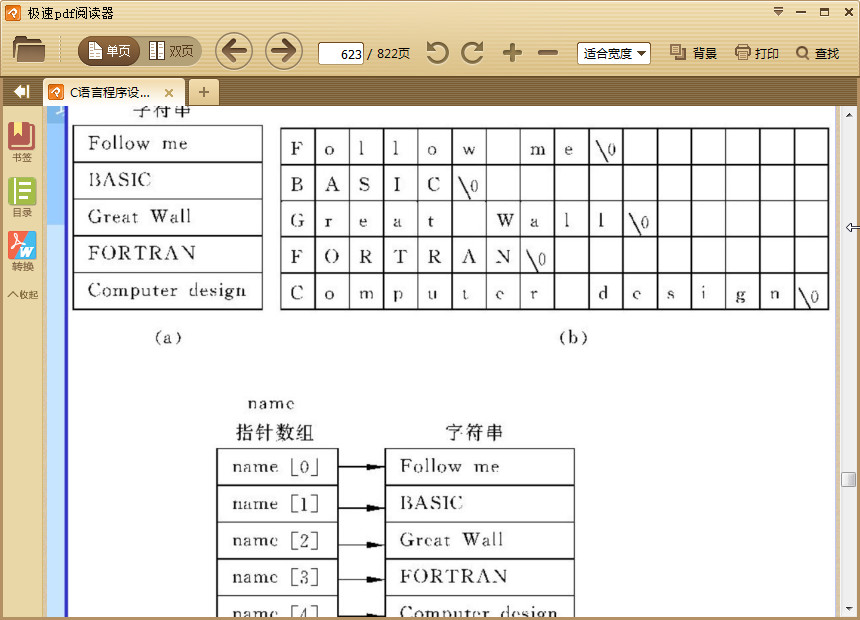This screenshot has height=620, width=860.
Task: Click the '指针数组' heading text
Action: (x=274, y=432)
